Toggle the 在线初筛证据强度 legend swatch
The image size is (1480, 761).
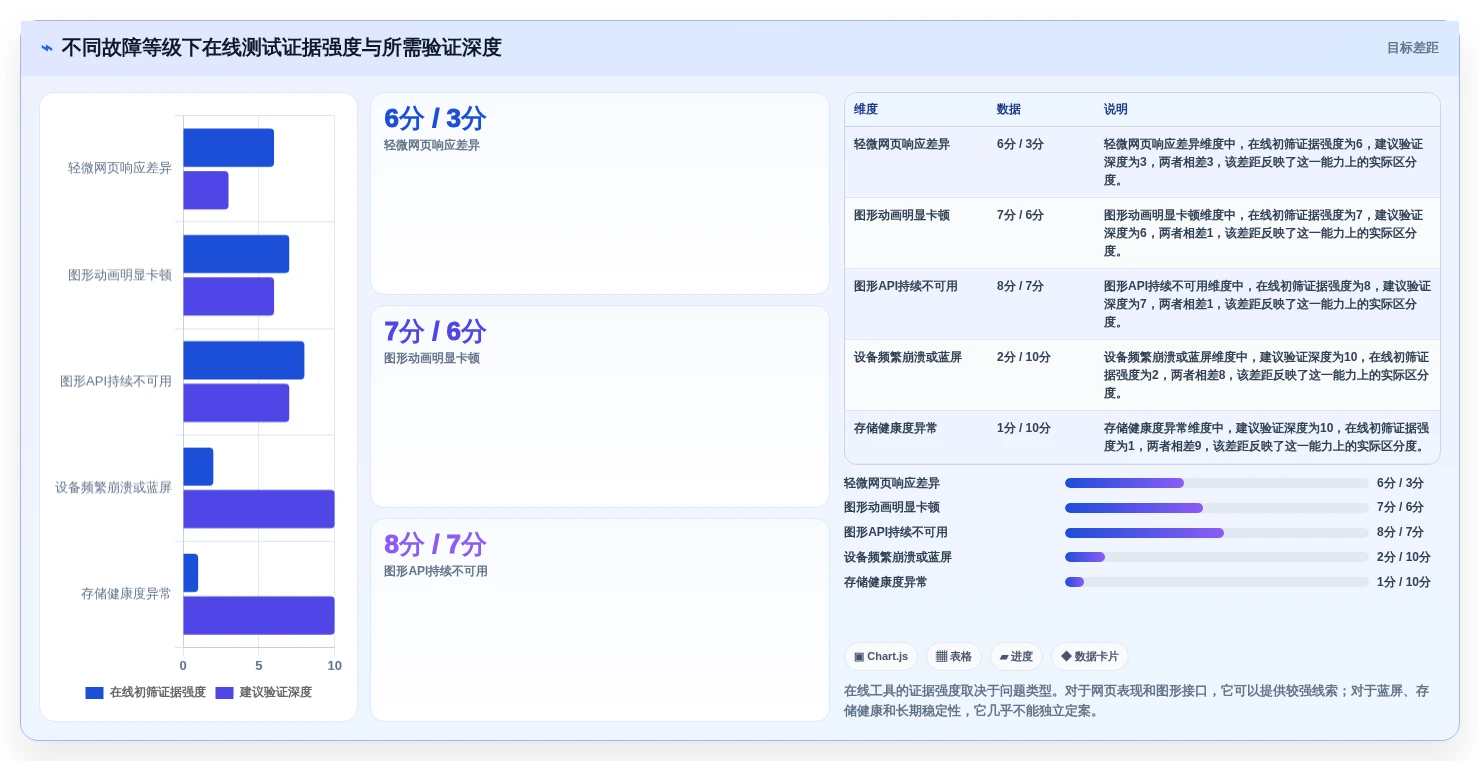[94, 692]
